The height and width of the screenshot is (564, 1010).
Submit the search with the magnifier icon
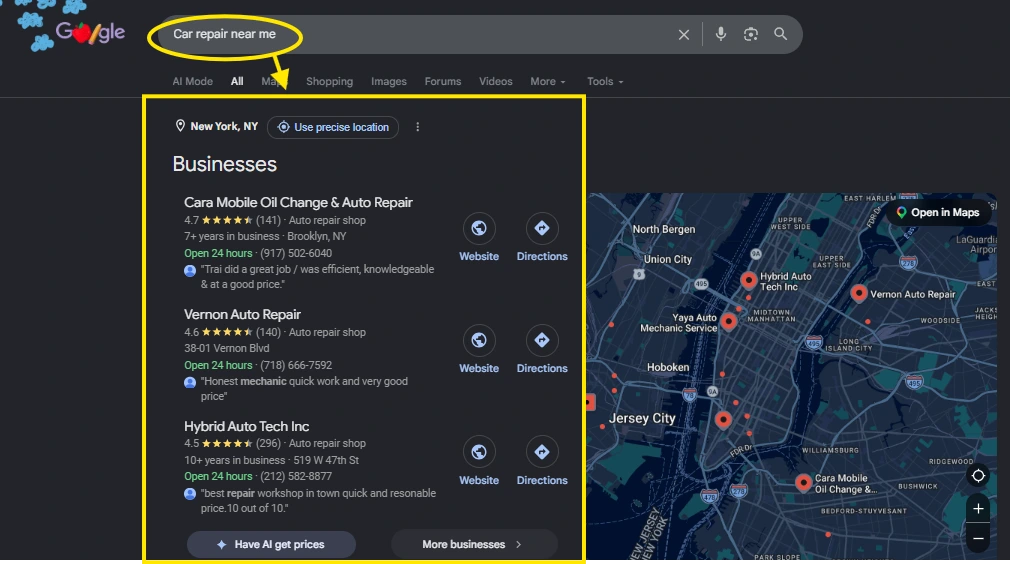[x=780, y=34]
